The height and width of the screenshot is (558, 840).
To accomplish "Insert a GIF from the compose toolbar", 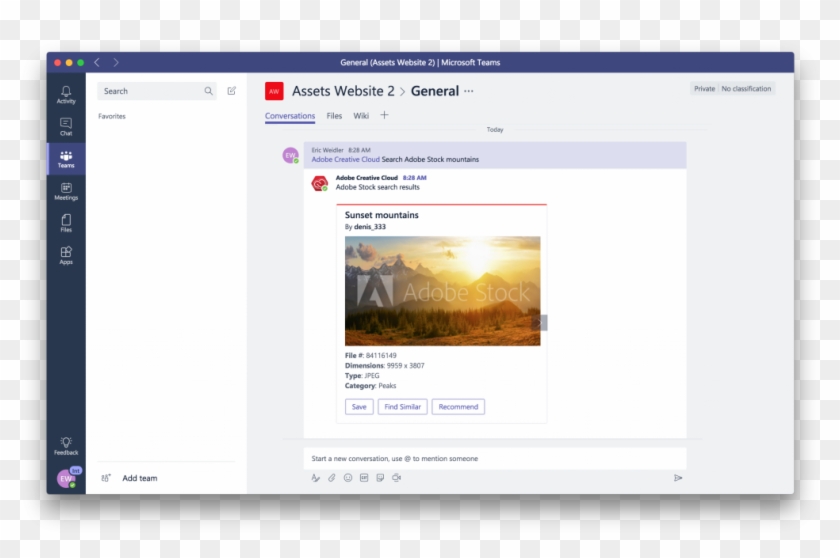I will (364, 478).
